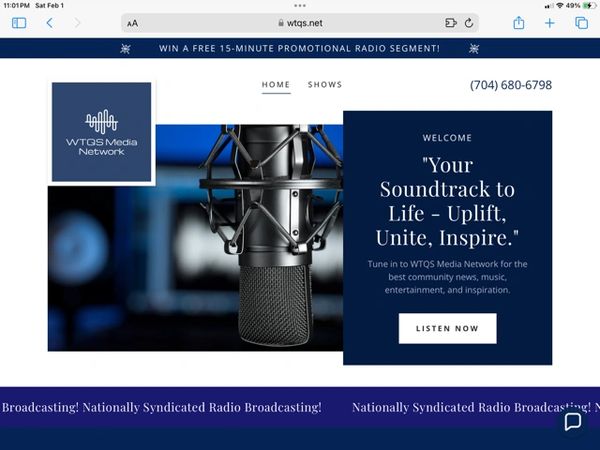Open the extensions icon in address bar
The width and height of the screenshot is (600, 450).
click(451, 23)
